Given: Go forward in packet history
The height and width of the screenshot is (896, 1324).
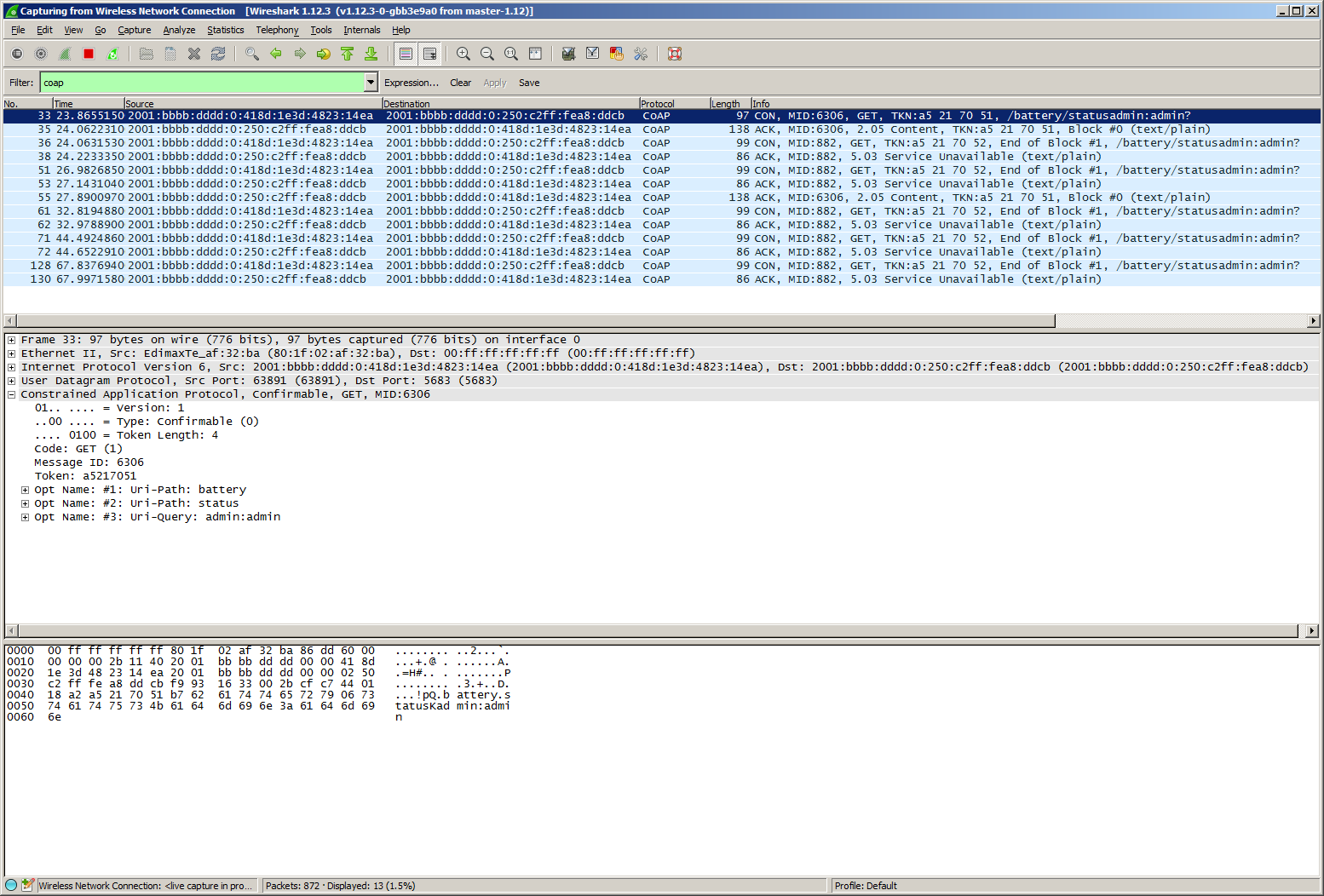Looking at the screenshot, I should [300, 54].
